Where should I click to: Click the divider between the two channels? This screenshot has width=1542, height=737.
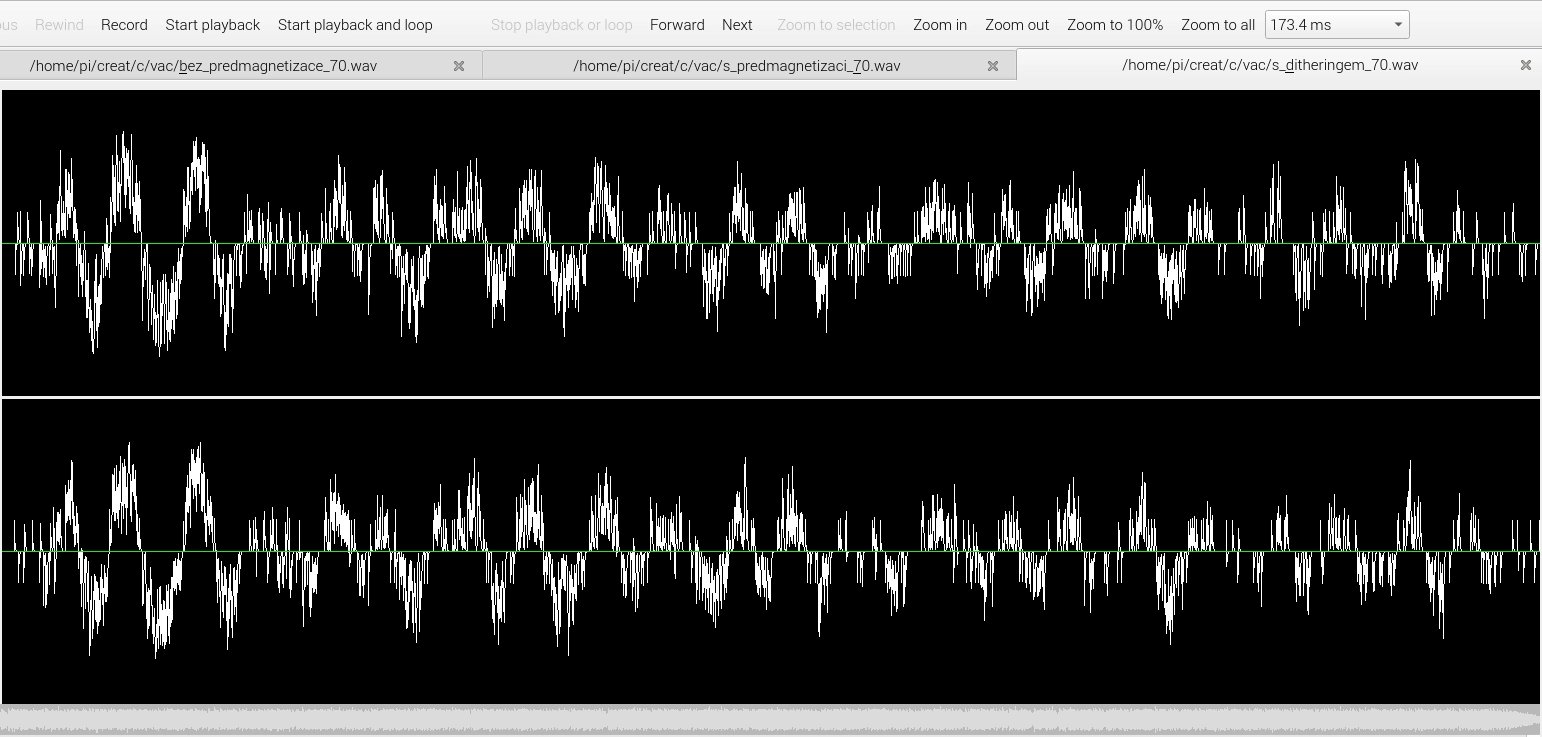pos(770,397)
